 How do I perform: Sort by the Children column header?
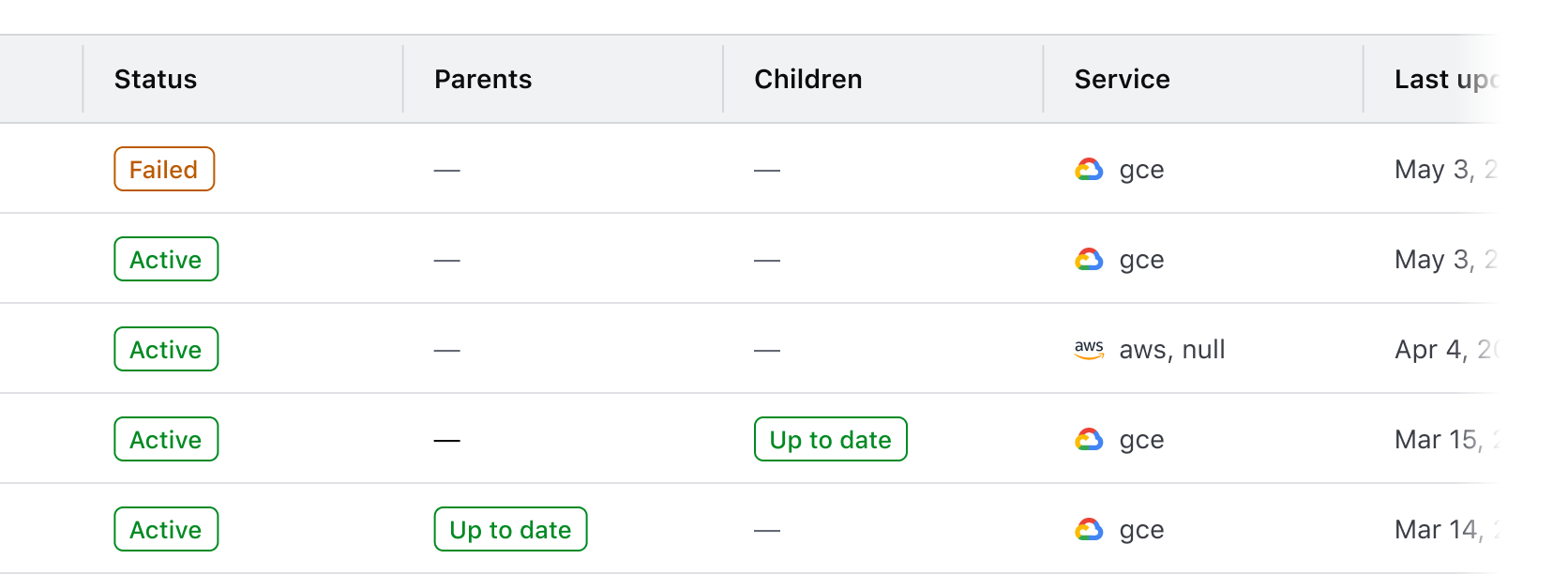pyautogui.click(x=808, y=80)
